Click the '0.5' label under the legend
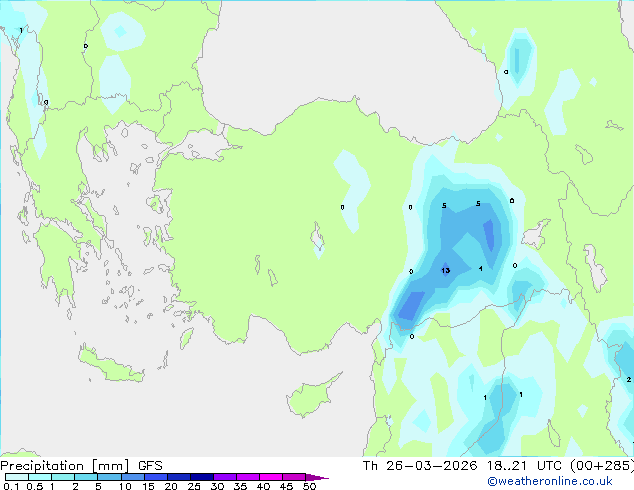634x490 pixels. (35, 486)
